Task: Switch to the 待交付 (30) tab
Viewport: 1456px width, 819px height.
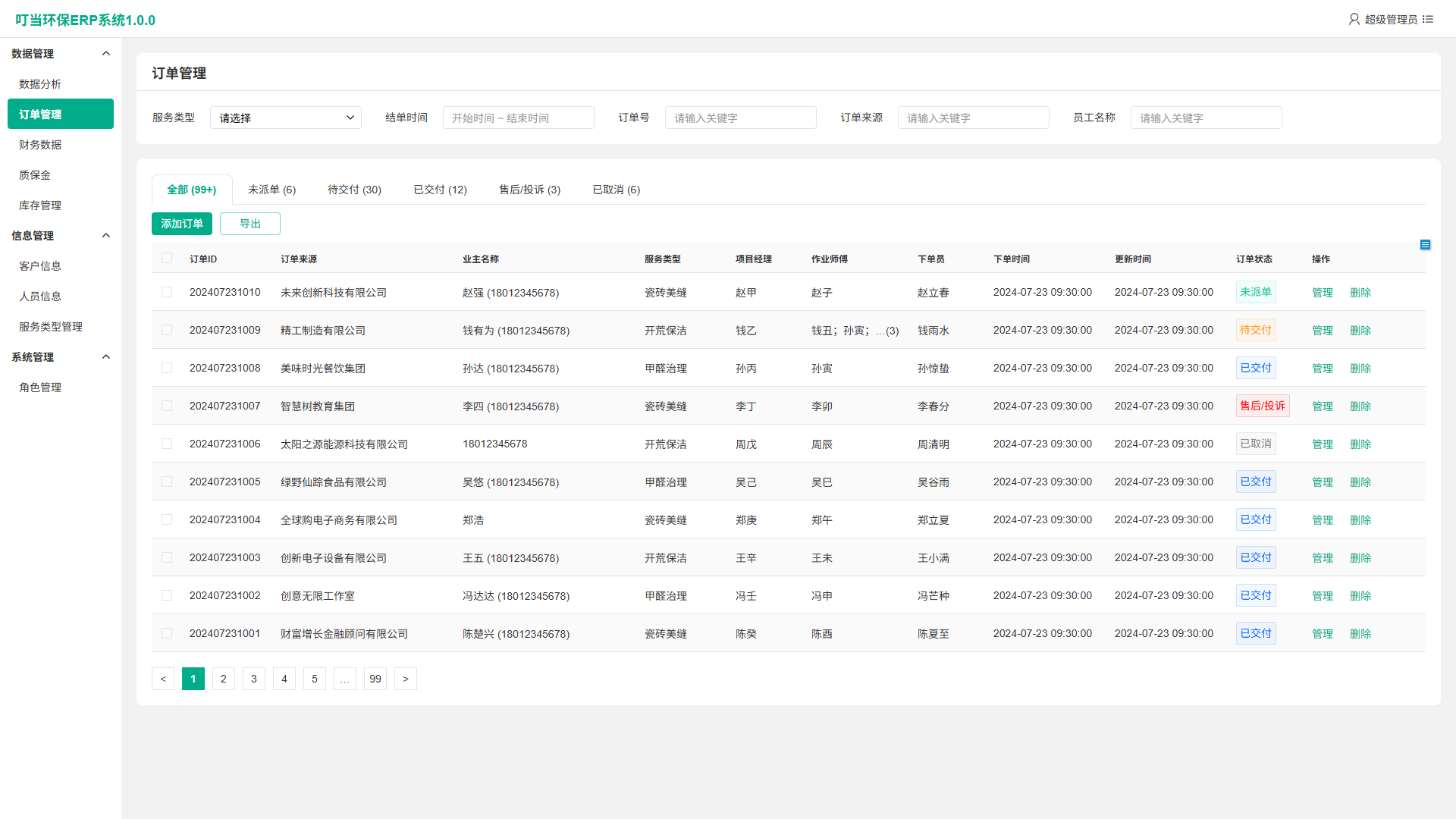Action: coord(355,190)
